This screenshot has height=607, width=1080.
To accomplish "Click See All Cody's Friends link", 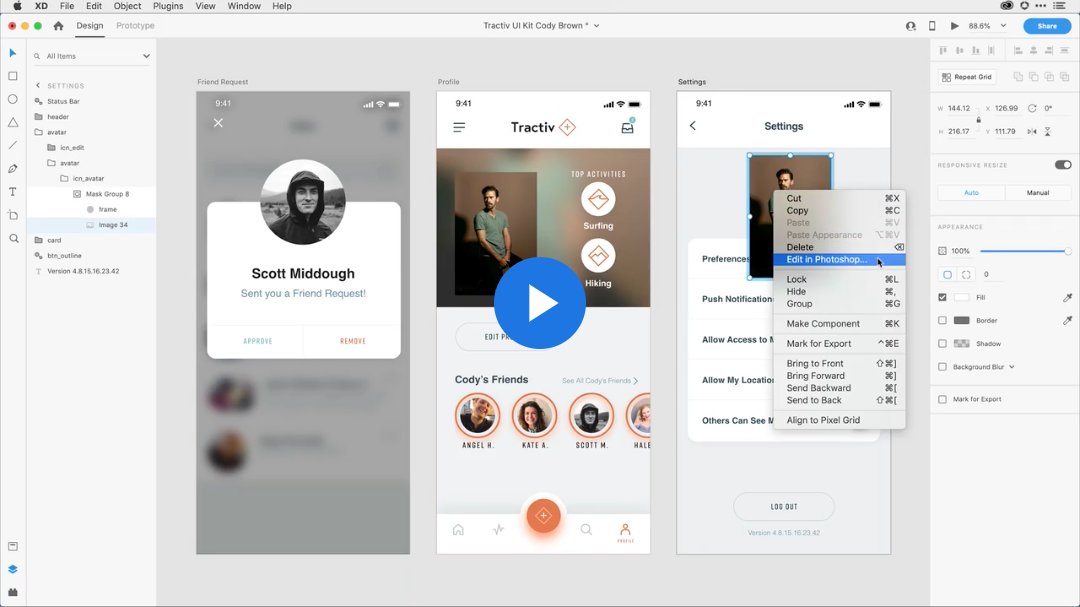I will click(x=600, y=380).
